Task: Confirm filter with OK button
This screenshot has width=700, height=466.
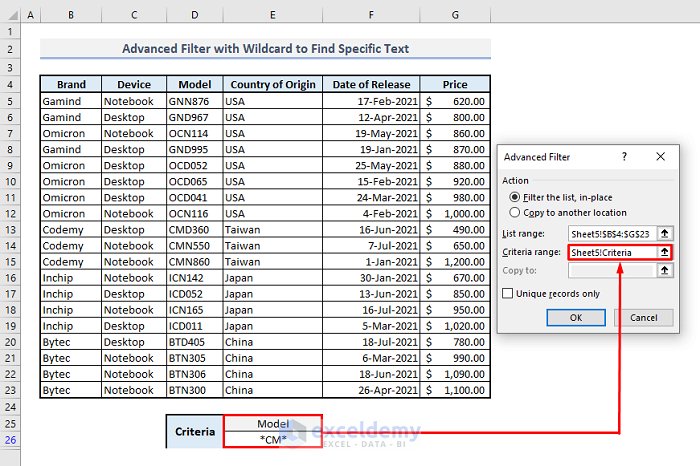Action: 576,317
